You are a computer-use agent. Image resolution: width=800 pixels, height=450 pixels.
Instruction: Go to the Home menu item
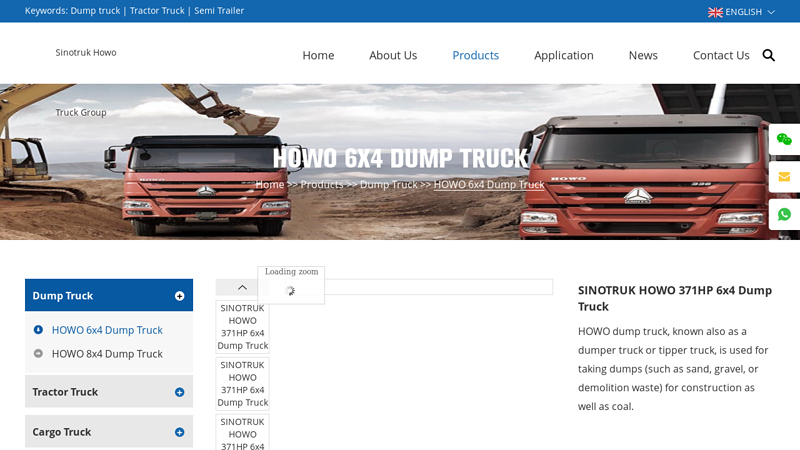click(318, 55)
